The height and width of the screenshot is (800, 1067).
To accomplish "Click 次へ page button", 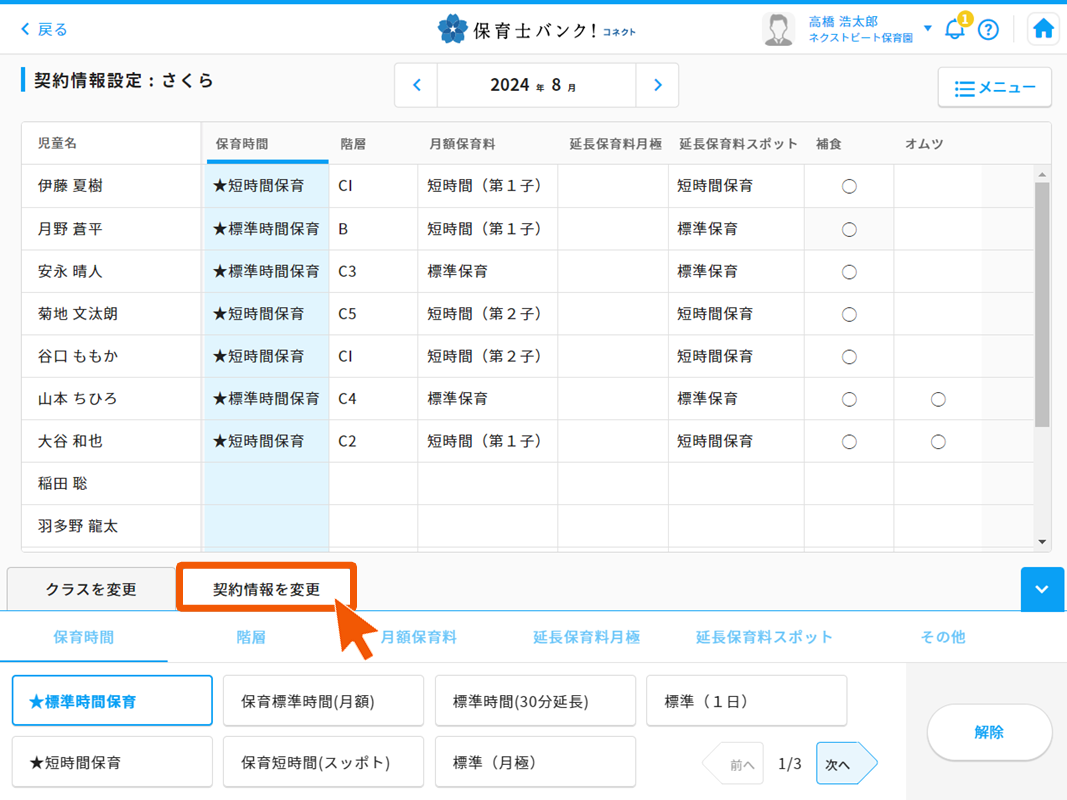I will (845, 764).
